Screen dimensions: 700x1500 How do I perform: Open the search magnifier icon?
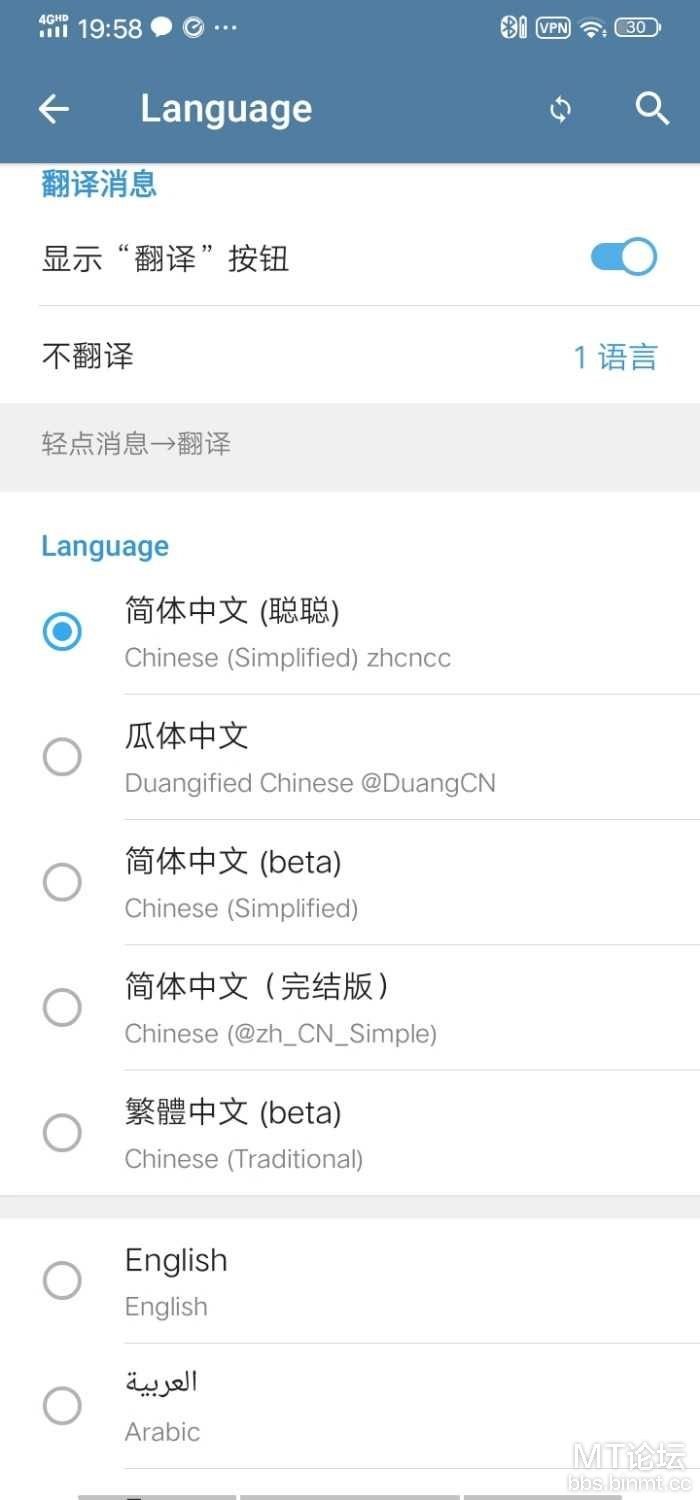click(652, 109)
